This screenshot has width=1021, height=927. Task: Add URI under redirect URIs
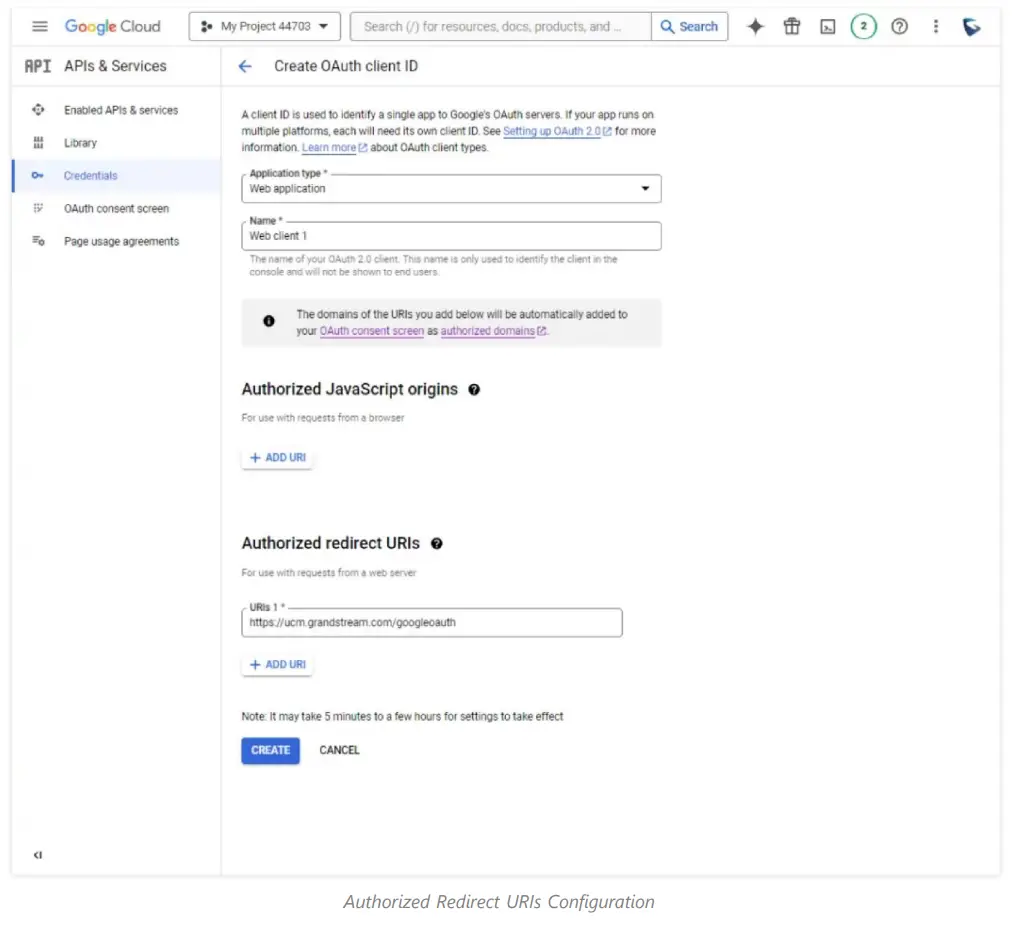click(x=278, y=665)
